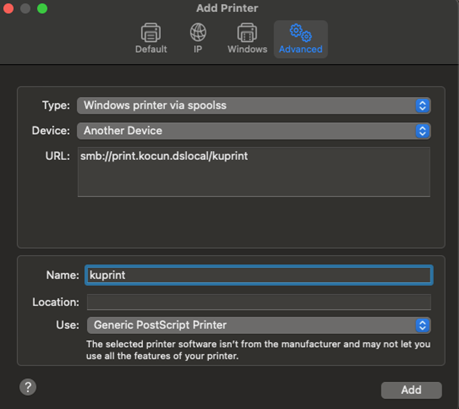Select the Default printer icon
This screenshot has width=459, height=409.
click(151, 33)
